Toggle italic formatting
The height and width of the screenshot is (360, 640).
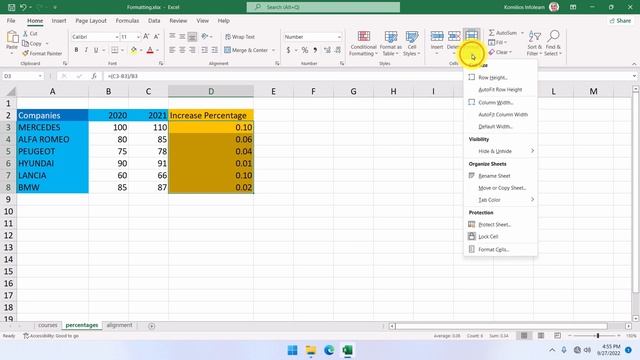pyautogui.click(x=86, y=50)
